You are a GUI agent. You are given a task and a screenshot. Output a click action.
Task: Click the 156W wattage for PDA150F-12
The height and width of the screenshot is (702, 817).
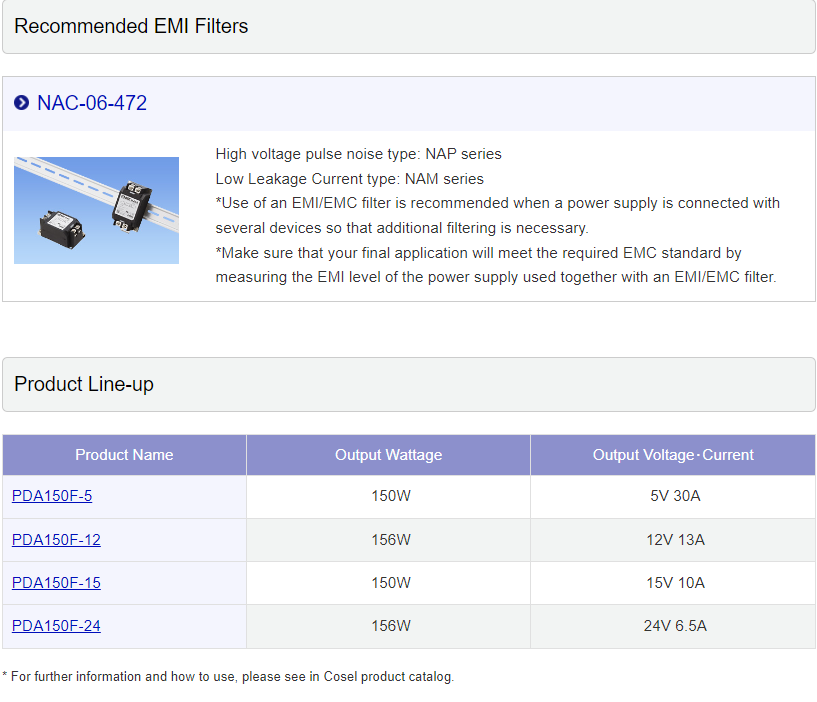point(391,539)
